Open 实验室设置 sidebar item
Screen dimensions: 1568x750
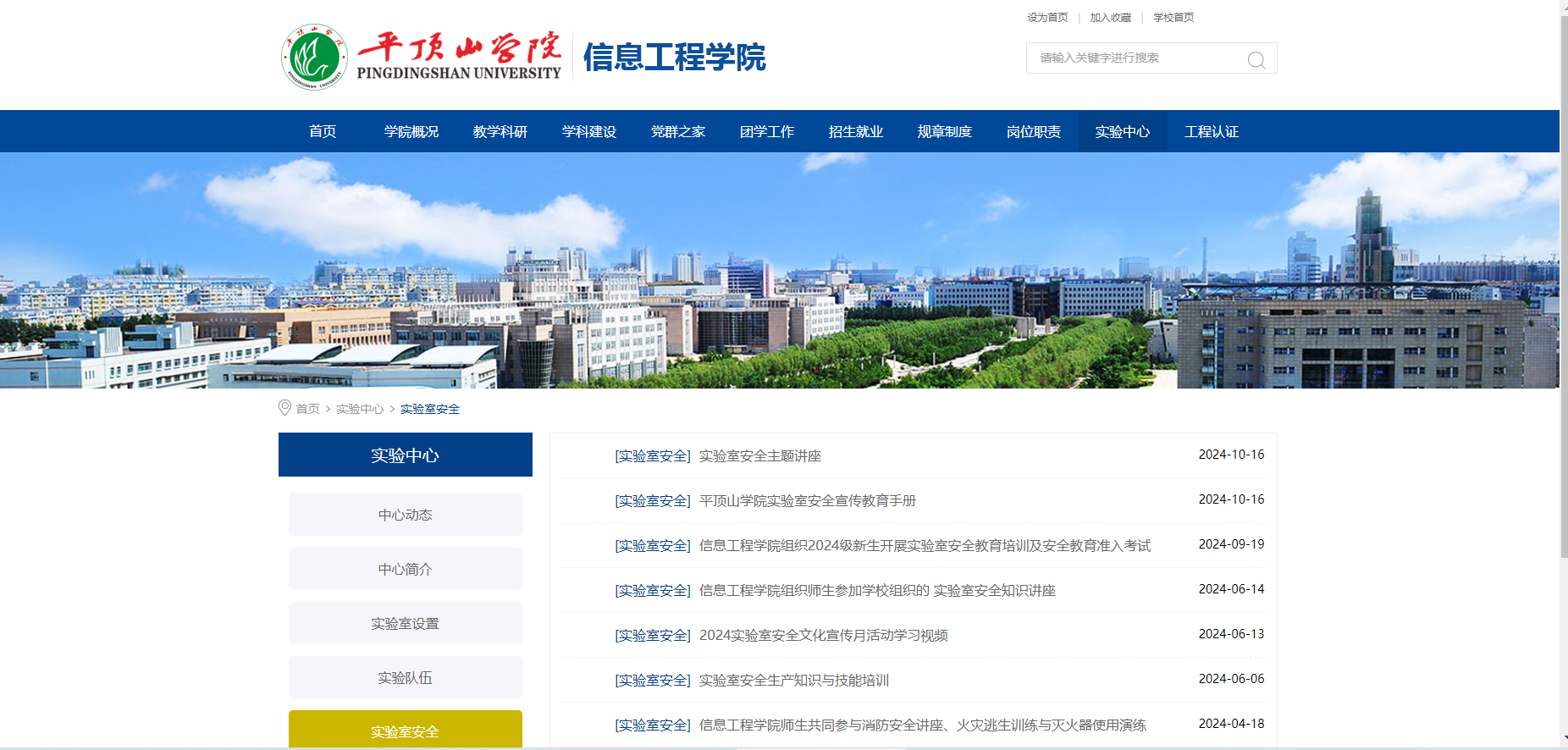pos(405,623)
